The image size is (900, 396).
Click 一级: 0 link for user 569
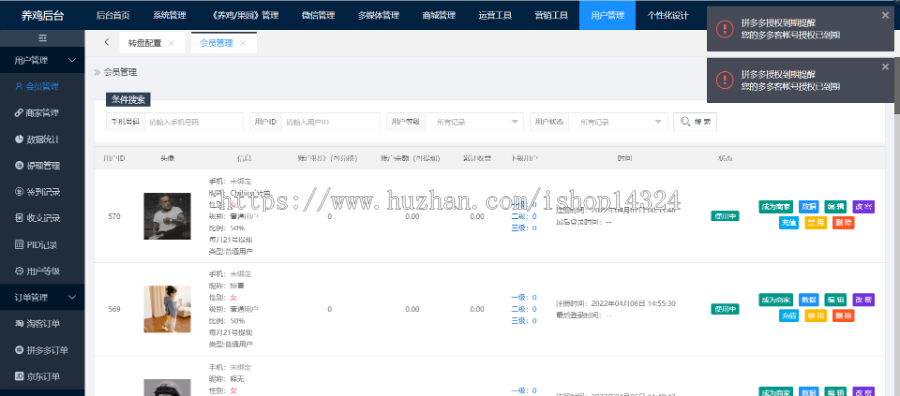[x=524, y=297]
